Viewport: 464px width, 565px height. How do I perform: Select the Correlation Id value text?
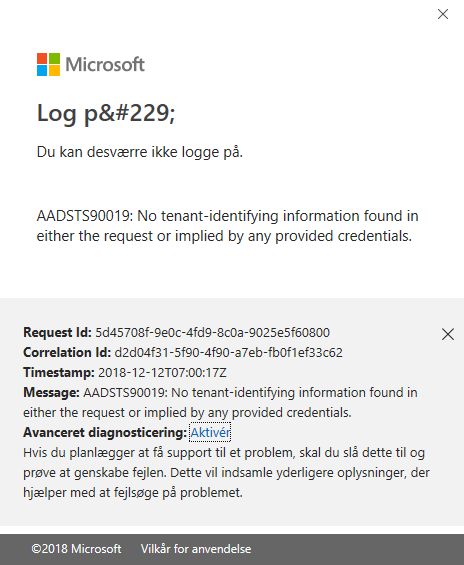[228, 352]
